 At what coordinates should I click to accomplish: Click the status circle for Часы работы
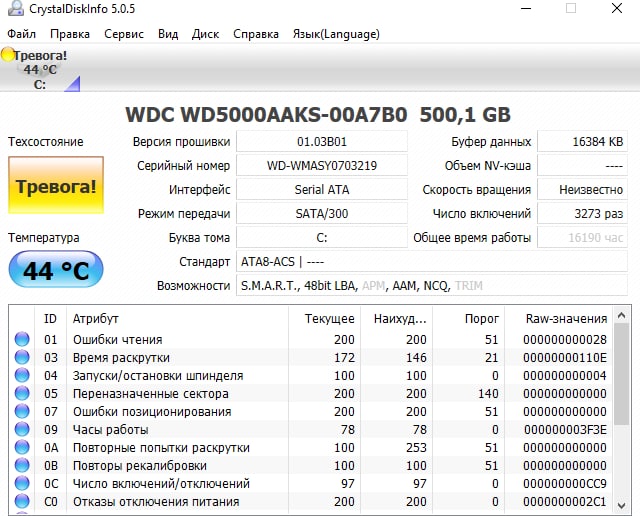[x=22, y=429]
